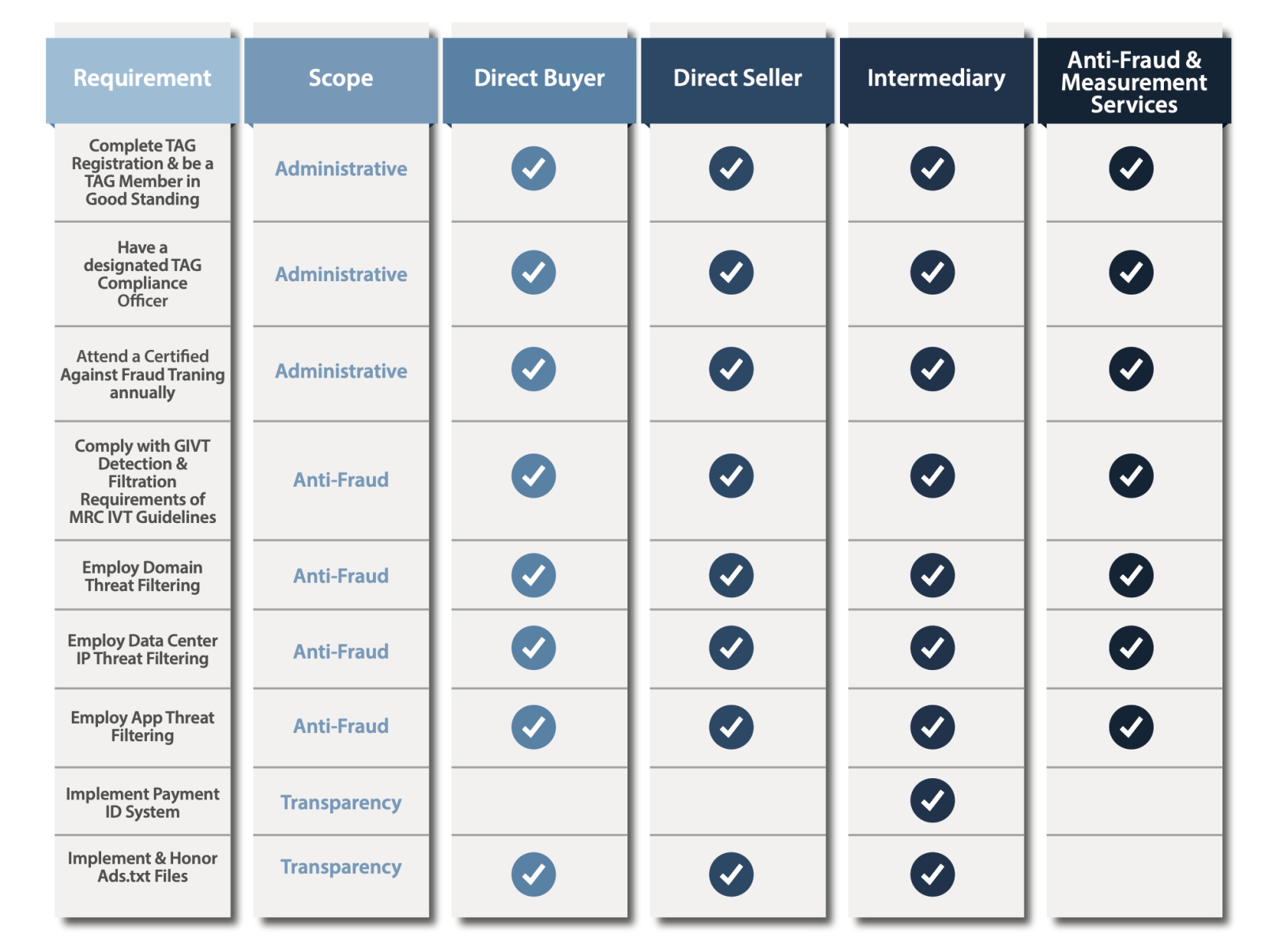Click Direct Buyer checkmark for Ads.txt Files row
The image size is (1288, 948).
coord(533,875)
